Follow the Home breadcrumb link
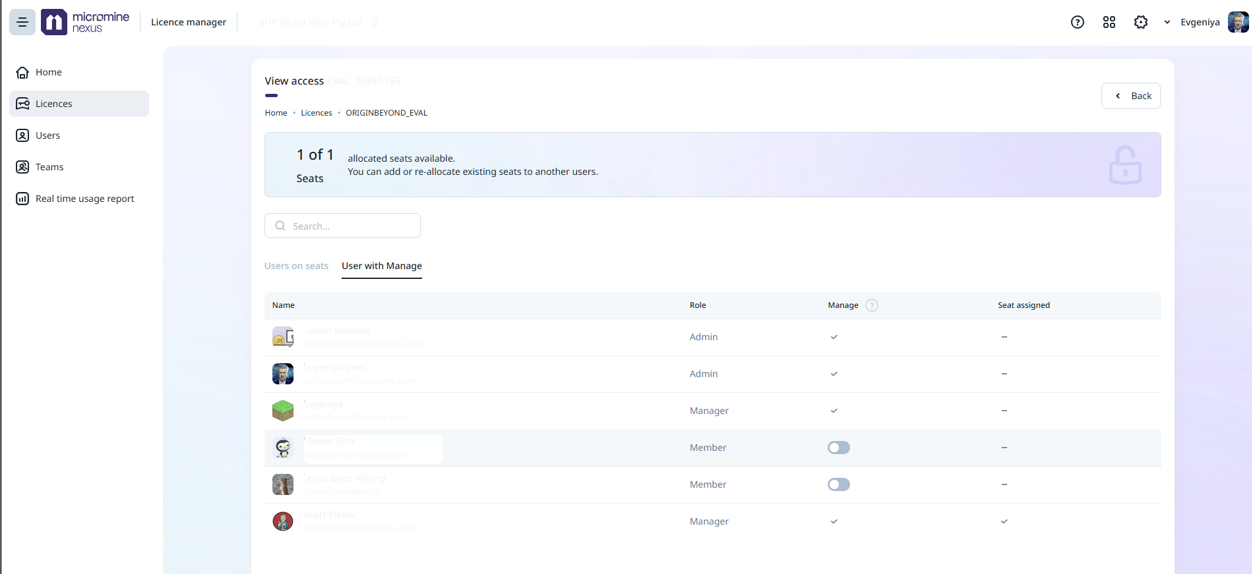Image resolution: width=1252 pixels, height=574 pixels. (275, 113)
